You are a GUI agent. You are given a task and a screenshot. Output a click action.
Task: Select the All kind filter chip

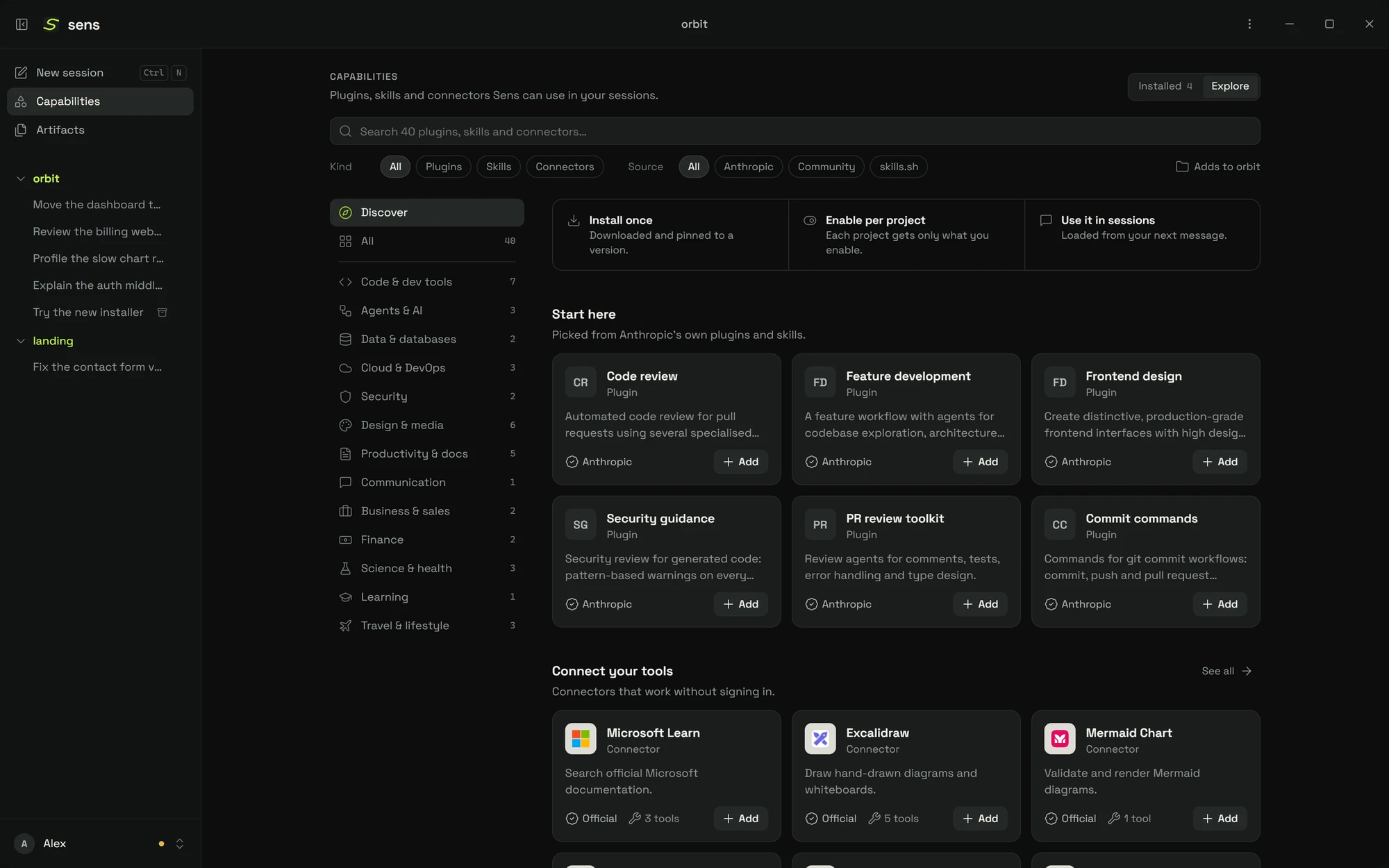point(395,167)
